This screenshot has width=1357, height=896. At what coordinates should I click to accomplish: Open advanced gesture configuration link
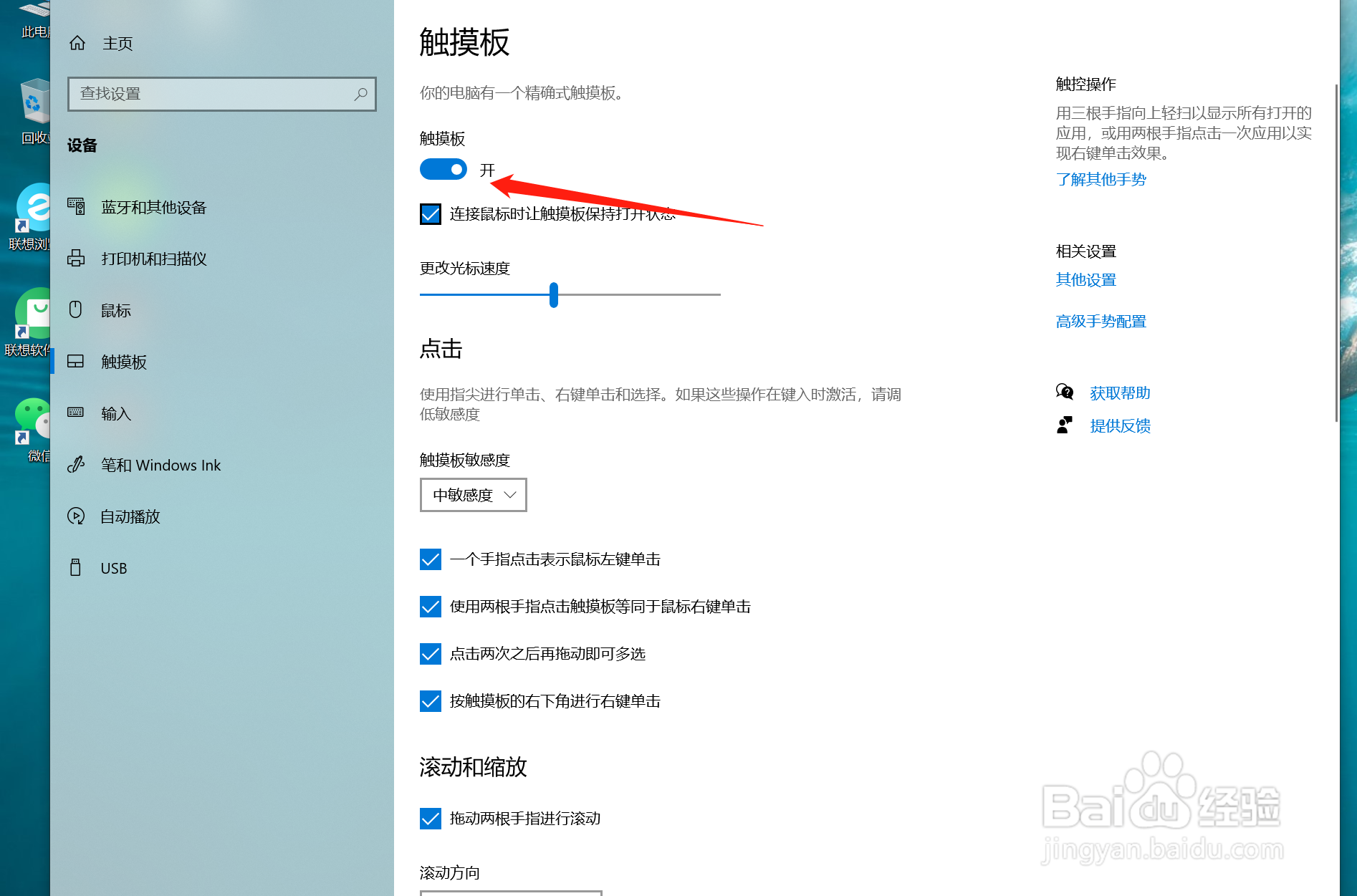[1101, 321]
